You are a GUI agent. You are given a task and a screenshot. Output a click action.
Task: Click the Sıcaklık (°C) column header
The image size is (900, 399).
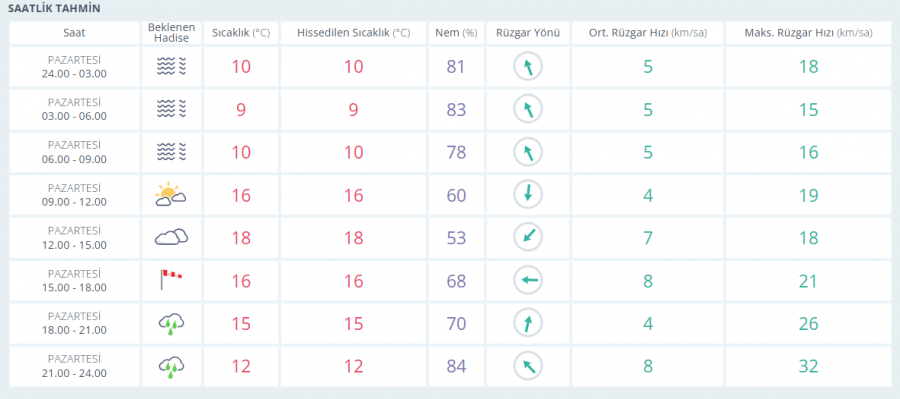[x=241, y=33]
